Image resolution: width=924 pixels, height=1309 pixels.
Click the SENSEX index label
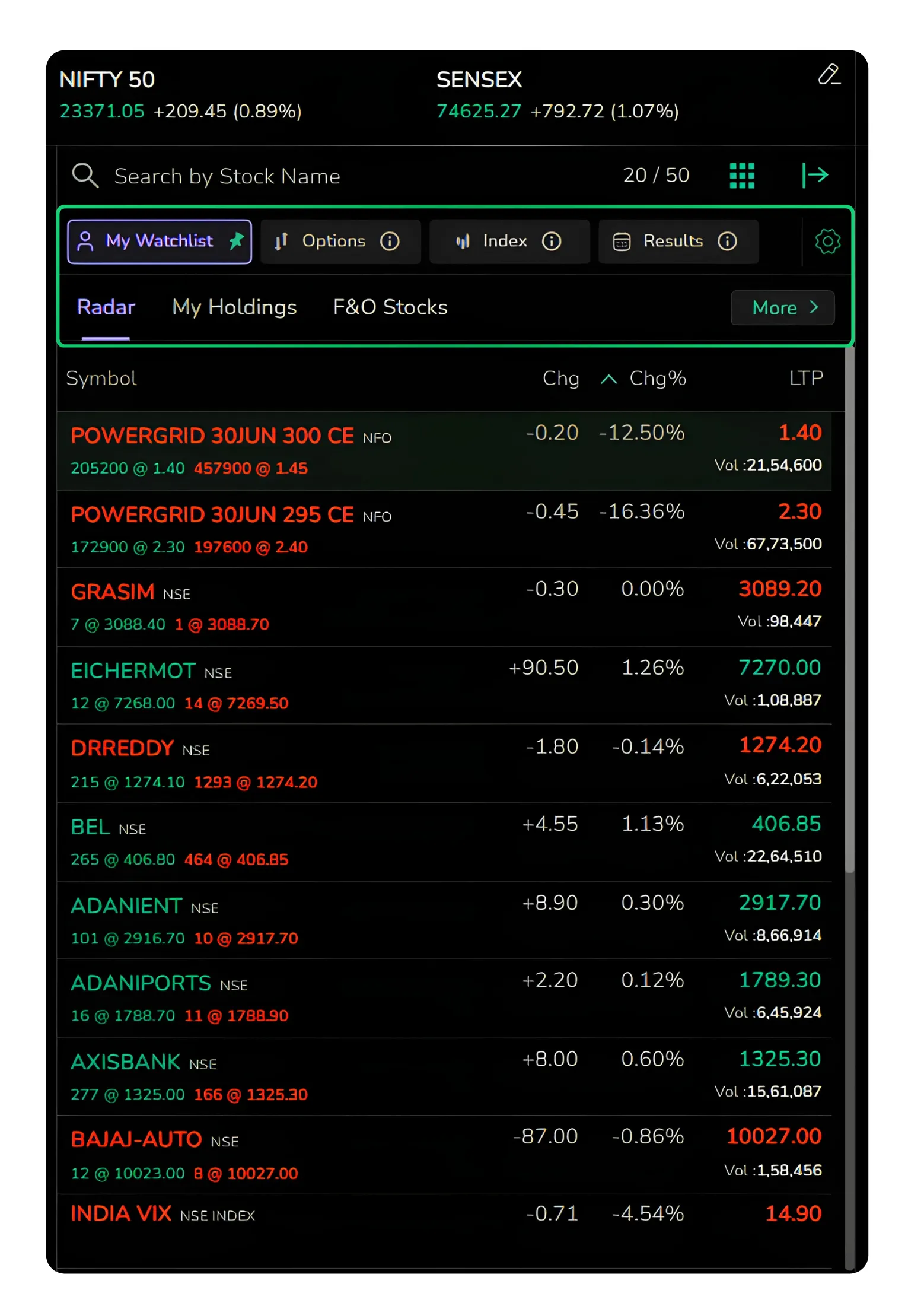point(479,80)
